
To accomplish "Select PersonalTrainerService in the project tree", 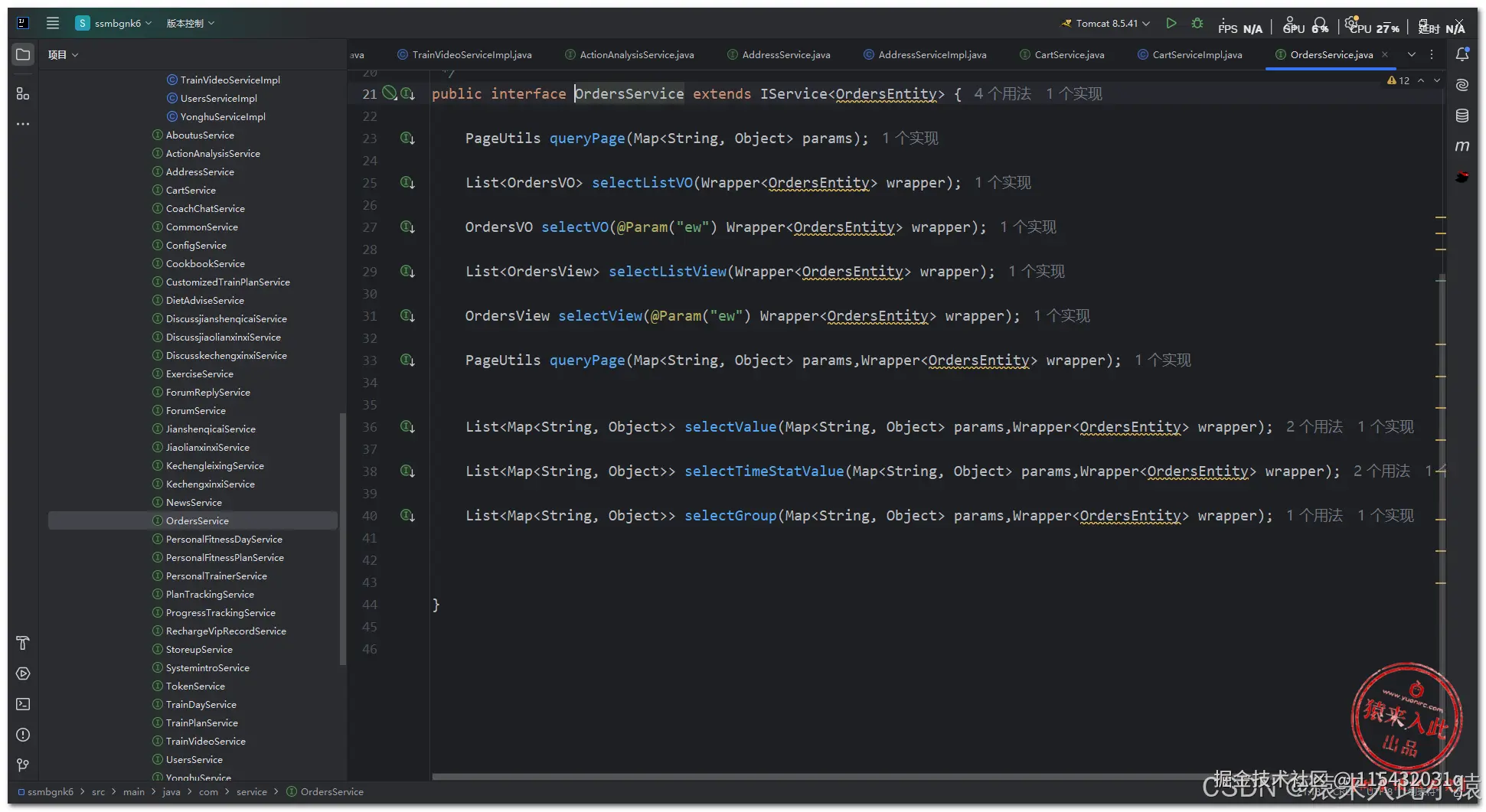I will [216, 576].
